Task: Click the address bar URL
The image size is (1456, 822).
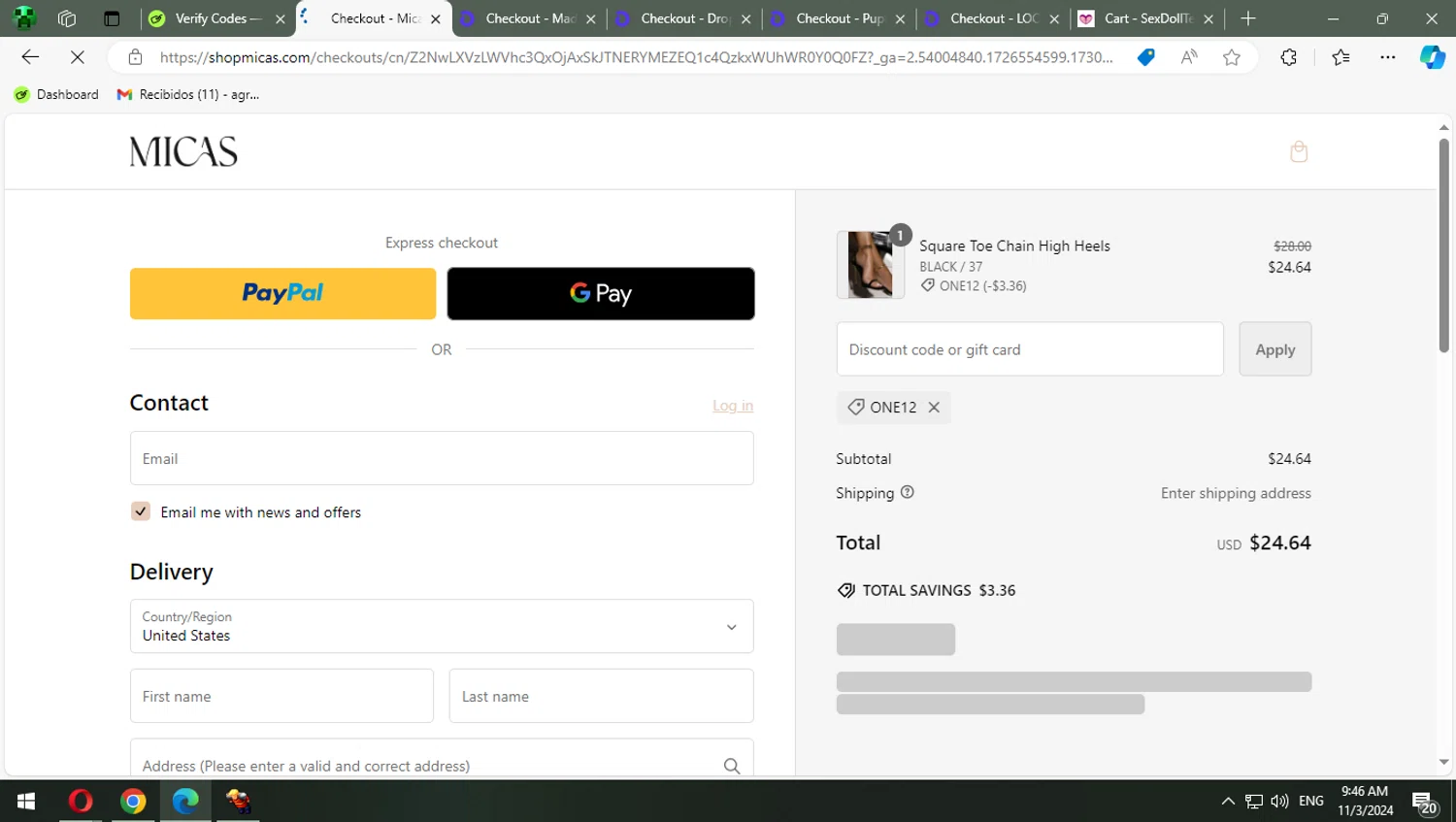Action: [x=636, y=57]
